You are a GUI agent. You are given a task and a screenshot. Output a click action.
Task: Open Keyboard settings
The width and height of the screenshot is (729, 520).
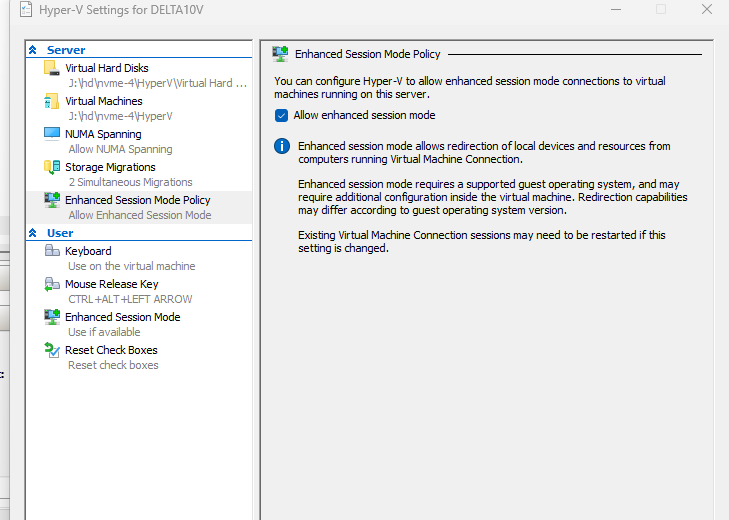point(139,259)
